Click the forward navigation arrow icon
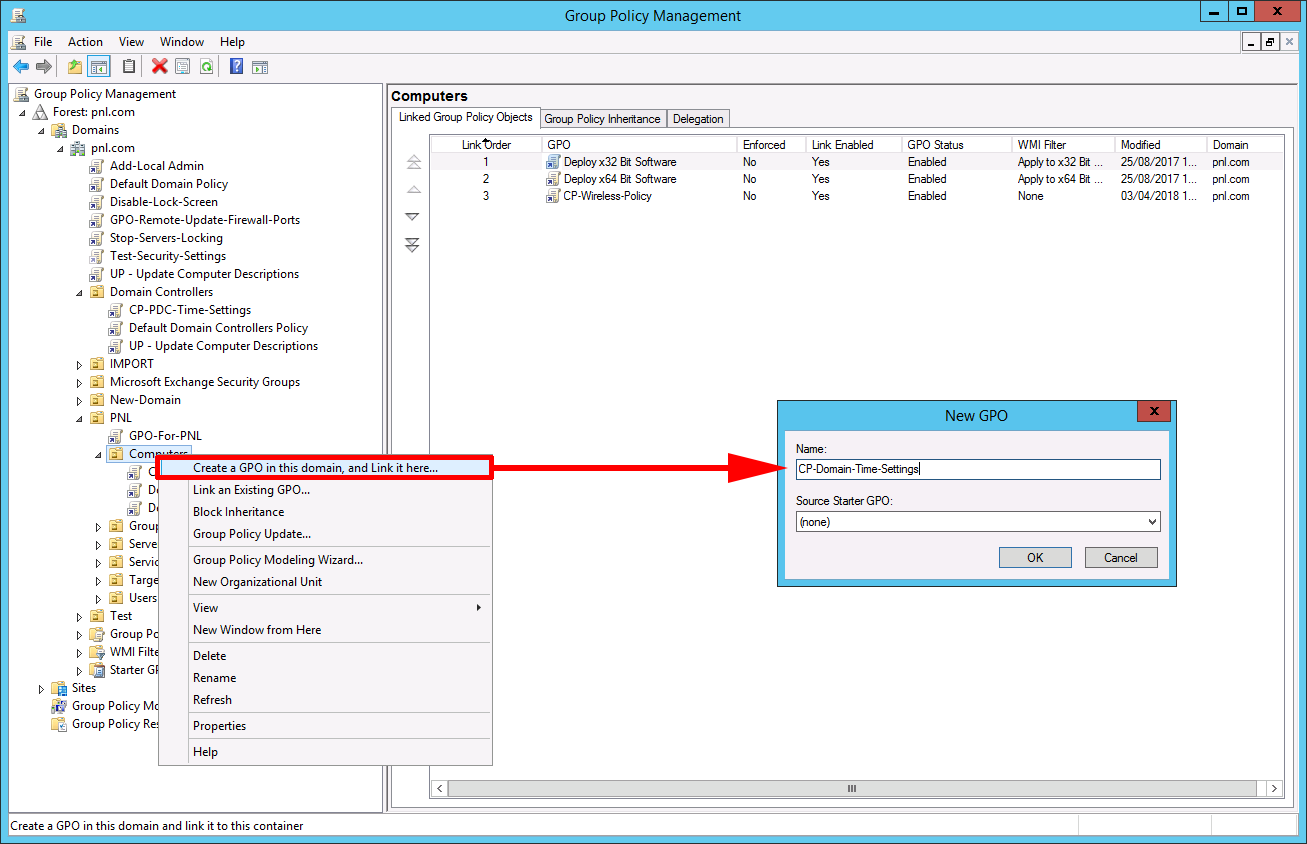 pyautogui.click(x=44, y=66)
